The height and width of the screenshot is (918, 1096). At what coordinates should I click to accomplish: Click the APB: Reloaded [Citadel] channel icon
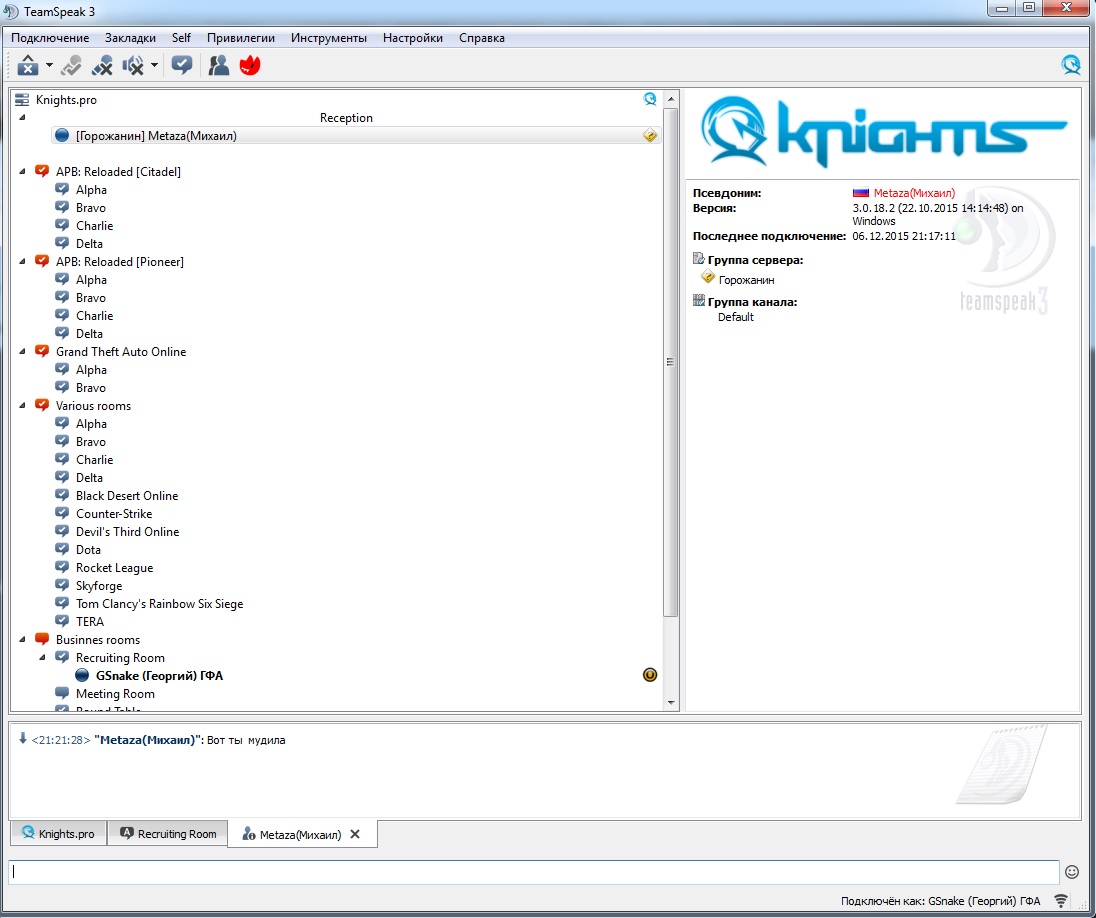[42, 171]
